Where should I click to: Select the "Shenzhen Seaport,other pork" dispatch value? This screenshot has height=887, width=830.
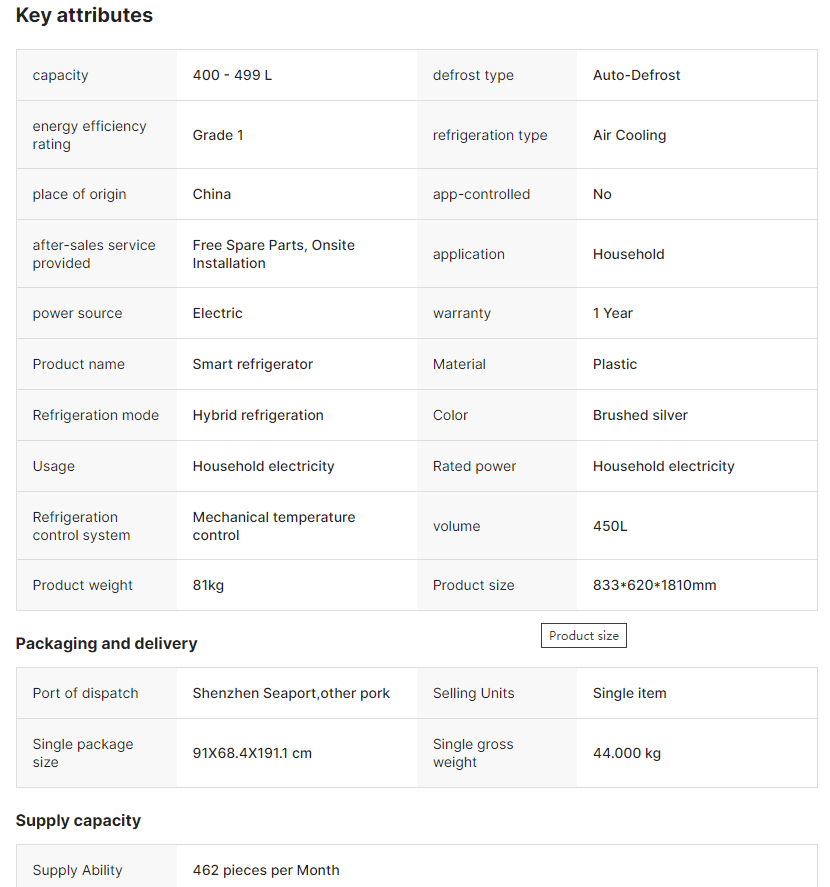point(291,693)
